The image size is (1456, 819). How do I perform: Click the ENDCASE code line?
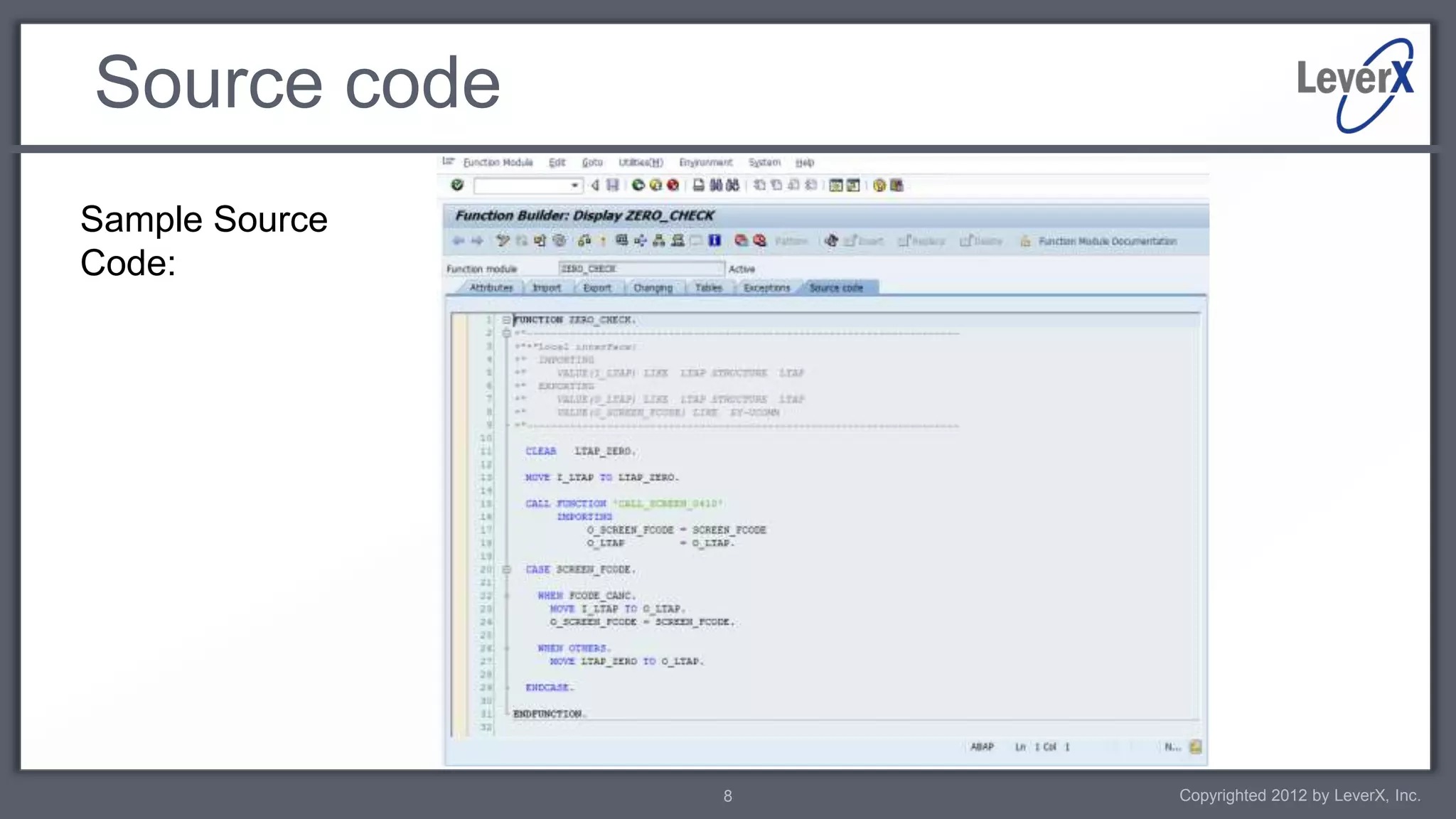click(x=549, y=687)
